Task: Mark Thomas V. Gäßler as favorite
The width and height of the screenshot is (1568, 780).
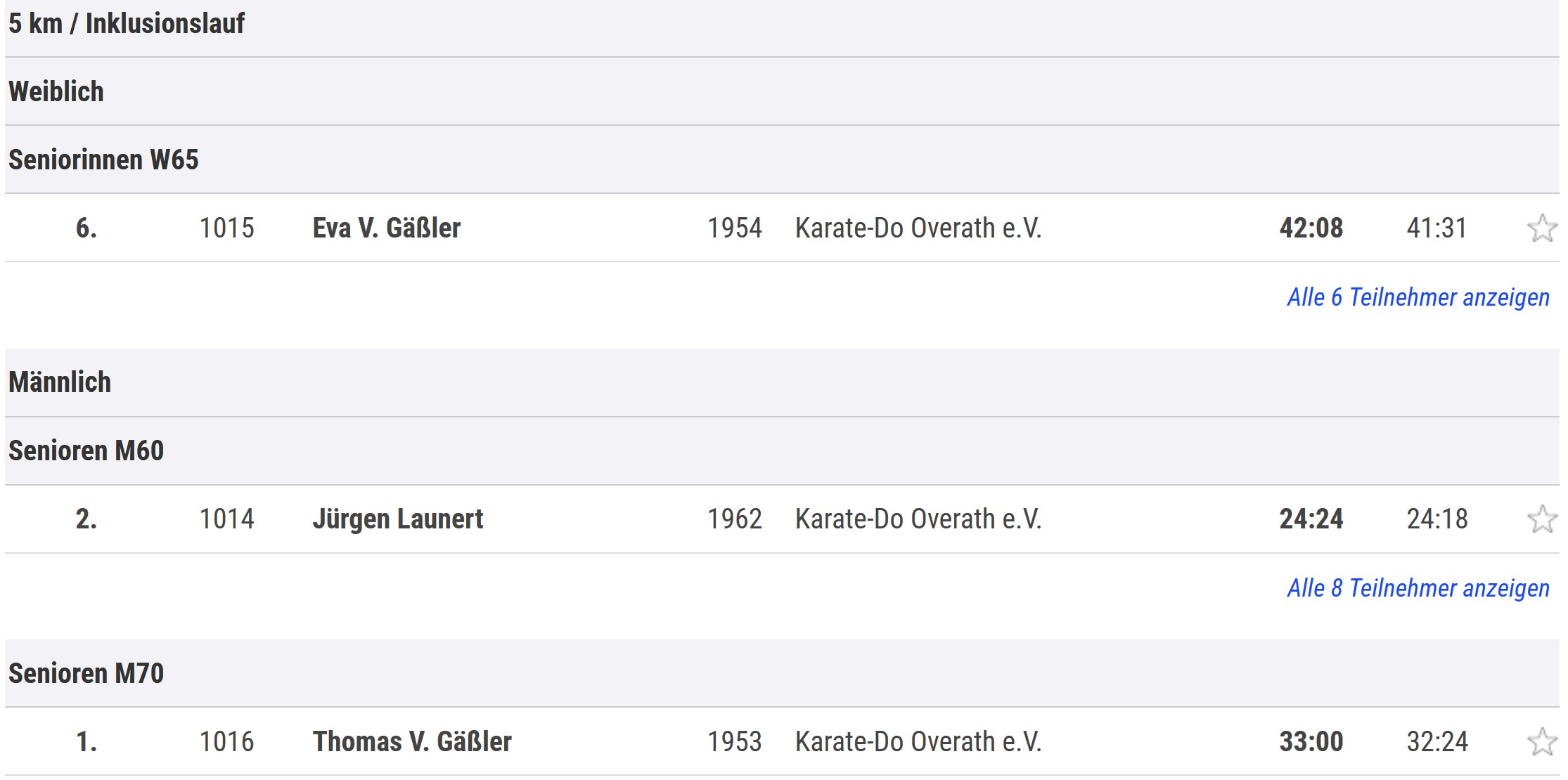Action: [1541, 742]
